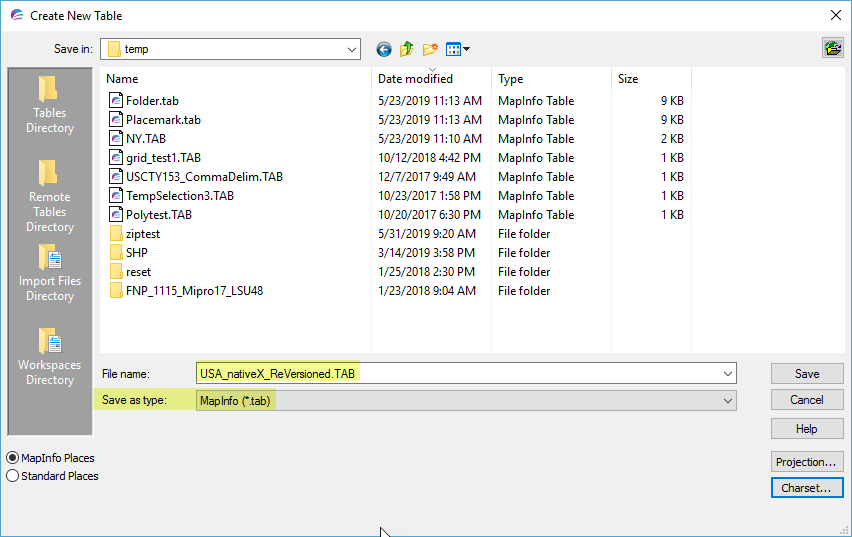Select file name grid_test1.TAB
The height and width of the screenshot is (537, 852).
163,158
